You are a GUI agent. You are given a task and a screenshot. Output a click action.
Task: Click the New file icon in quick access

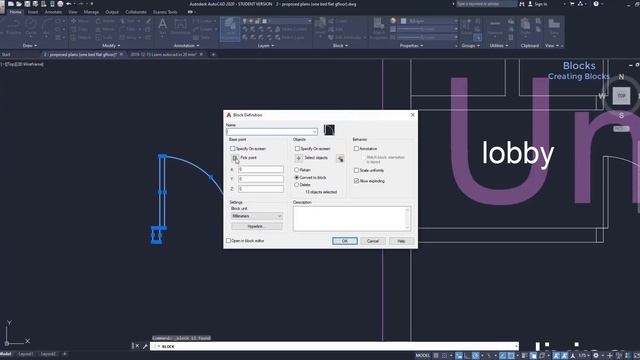coord(11,4)
